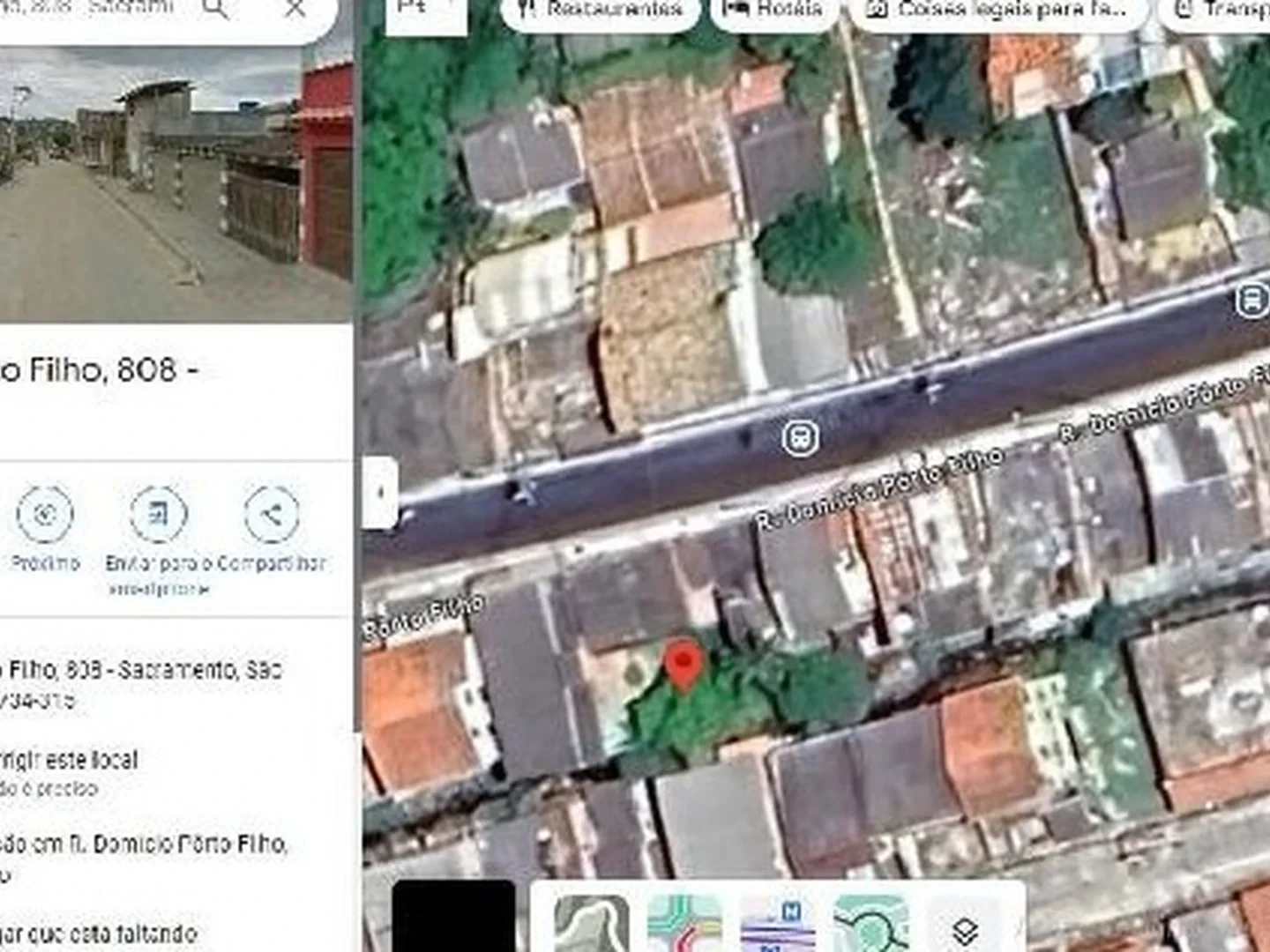Click the Compartilhar share icon
The image size is (1270, 952).
tap(272, 514)
